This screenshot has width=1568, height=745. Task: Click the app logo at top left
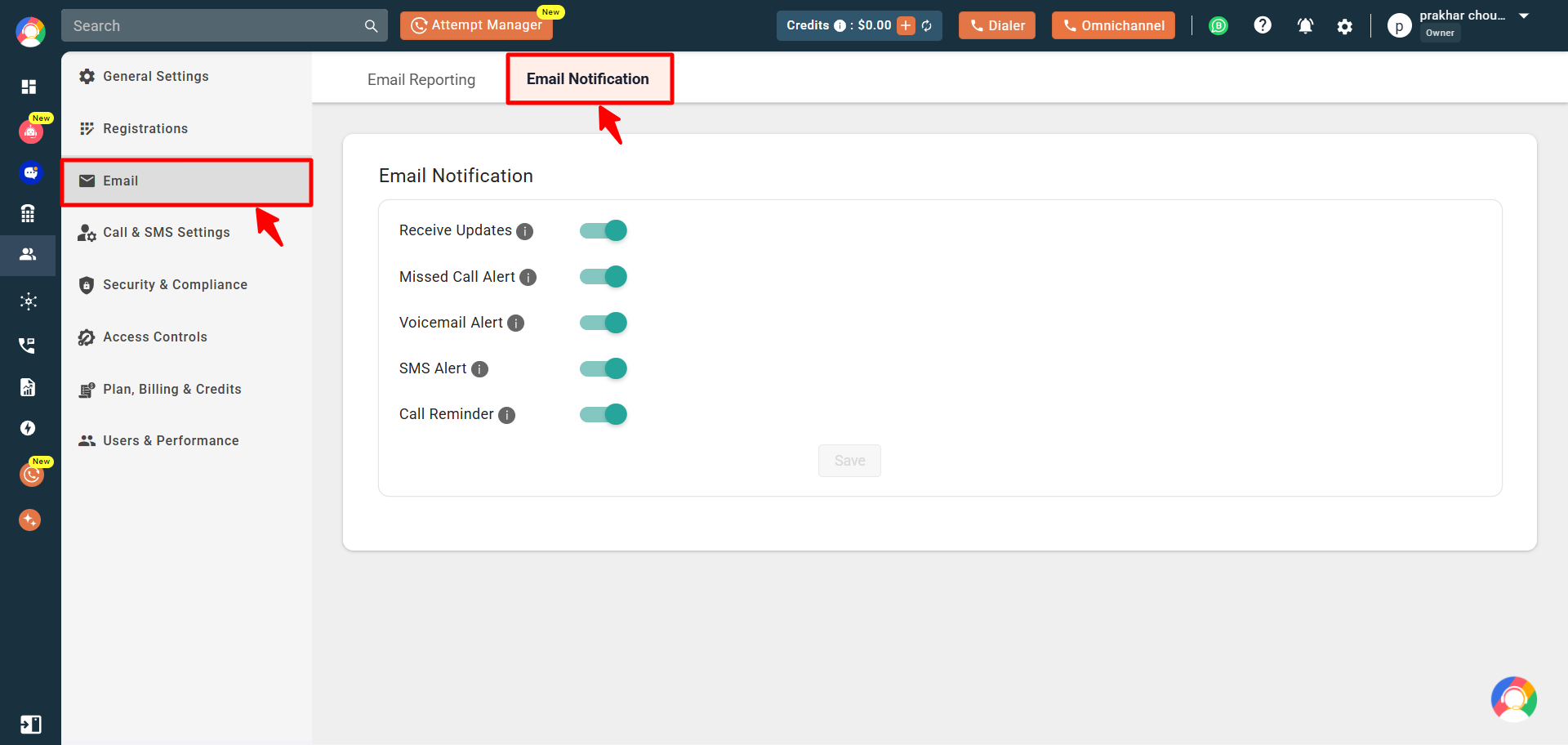(x=30, y=32)
